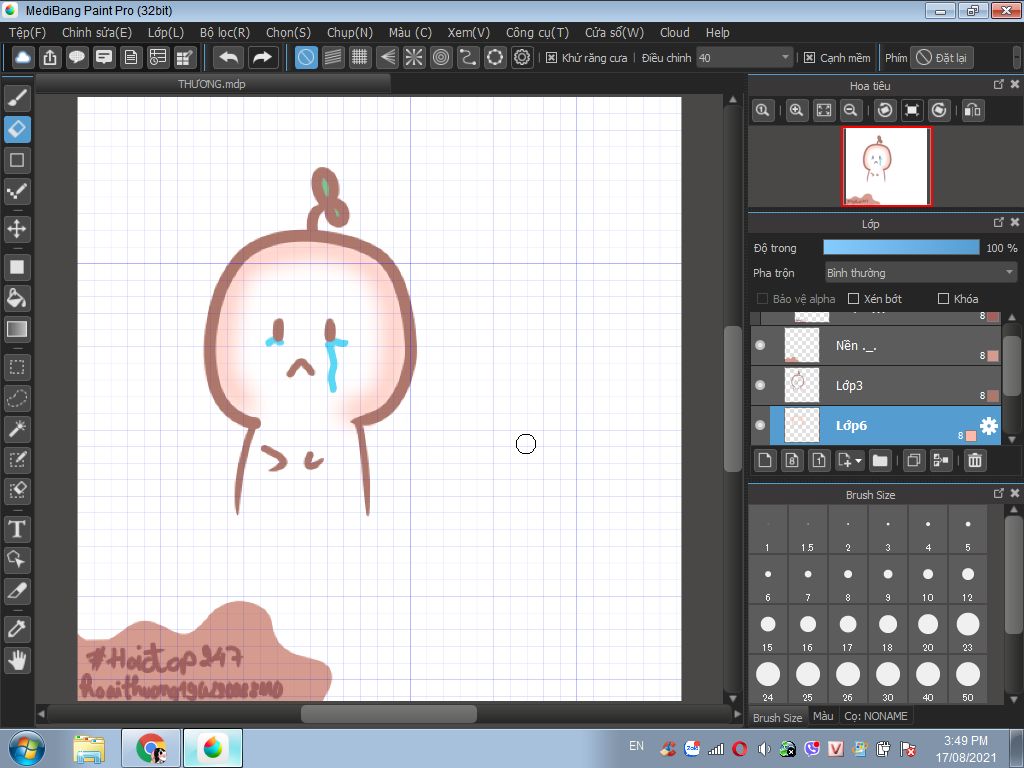Duplicate the current layer
Viewport: 1024px width, 768px height.
pyautogui.click(x=914, y=460)
